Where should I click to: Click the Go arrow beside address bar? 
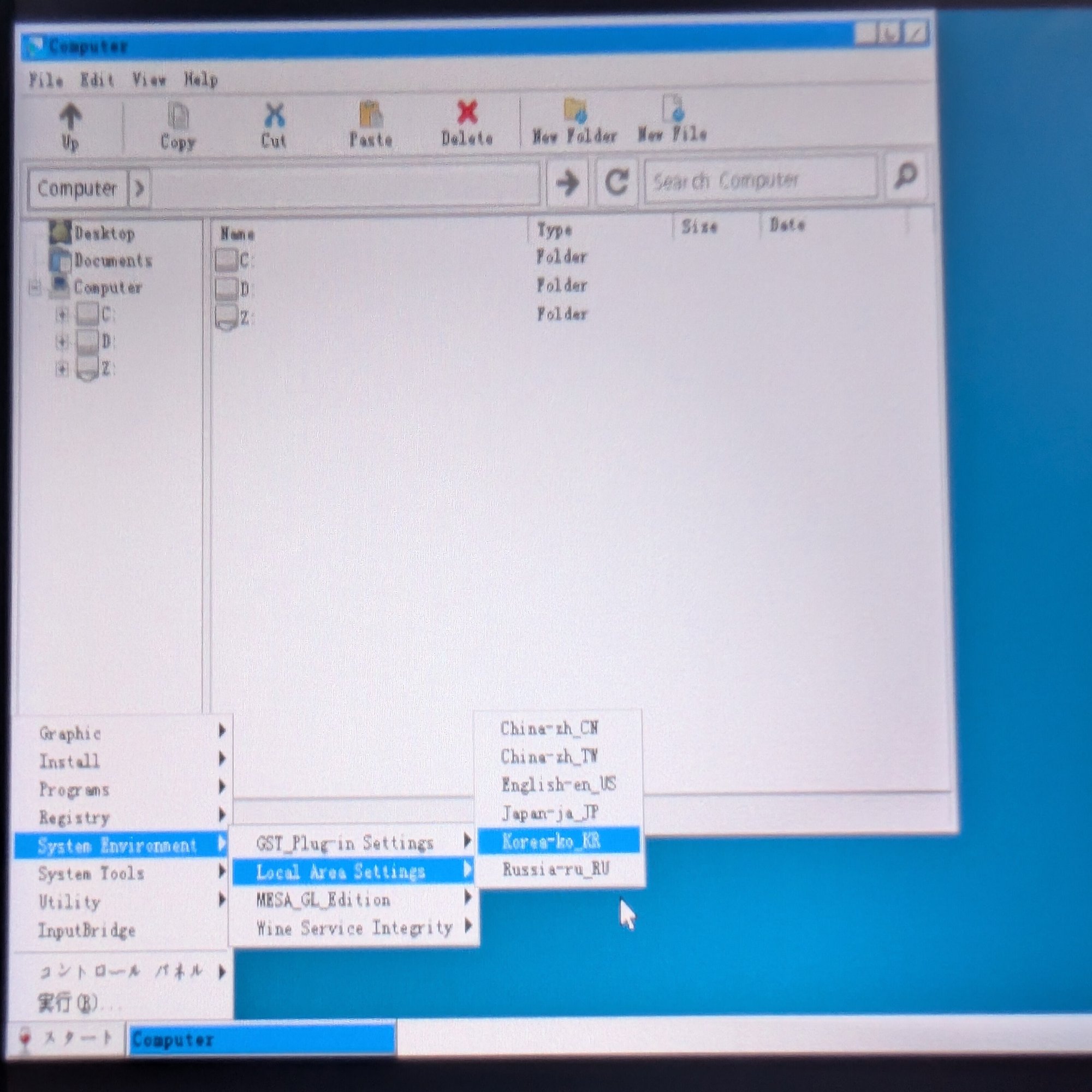pyautogui.click(x=567, y=182)
